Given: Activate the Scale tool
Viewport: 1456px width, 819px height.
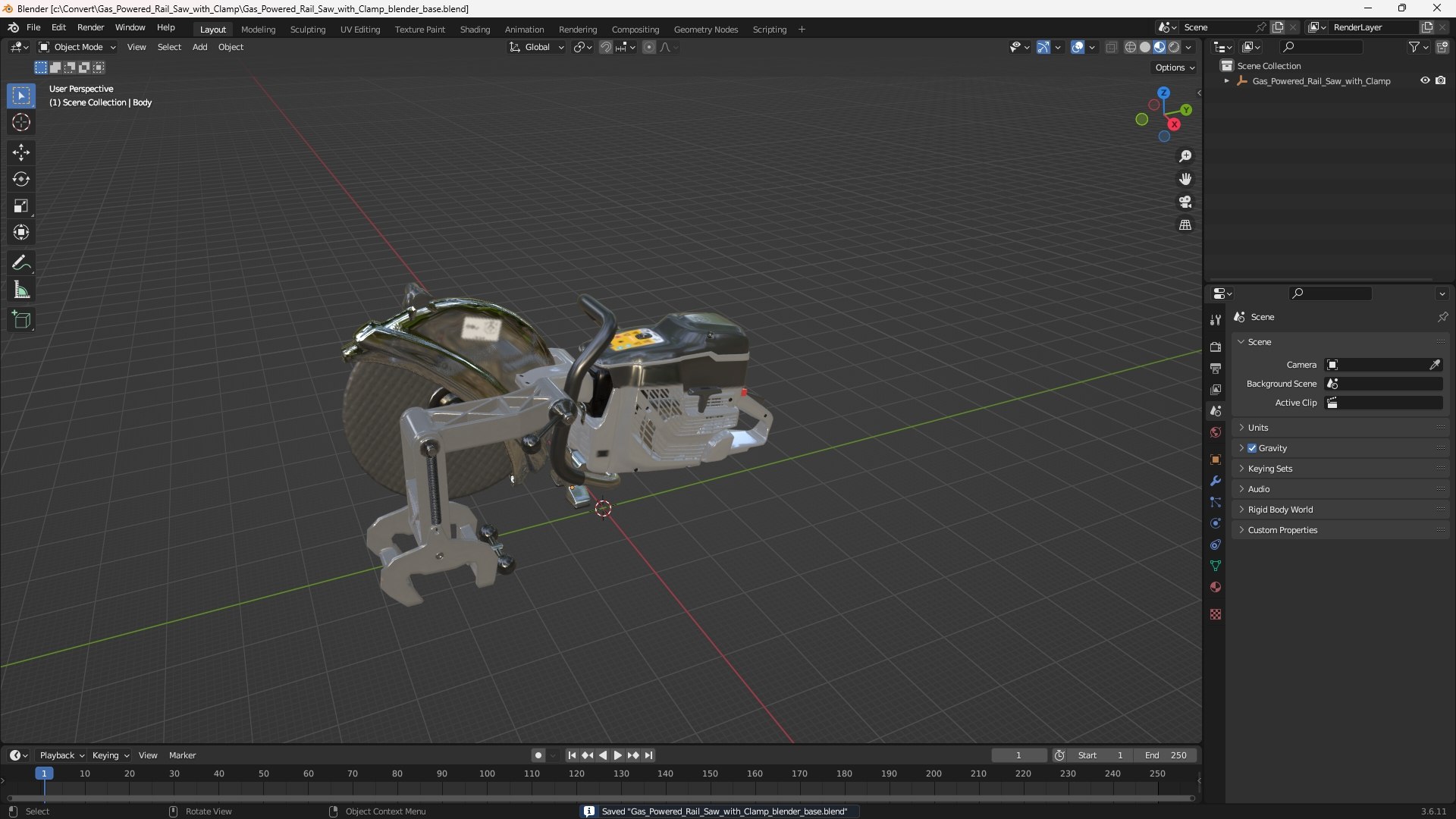Looking at the screenshot, I should pyautogui.click(x=21, y=206).
